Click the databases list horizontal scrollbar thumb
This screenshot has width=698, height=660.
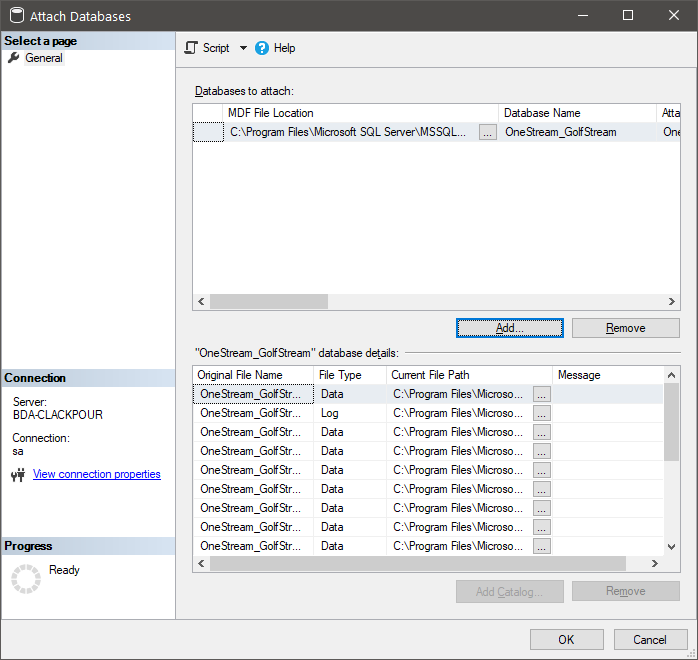[269, 301]
